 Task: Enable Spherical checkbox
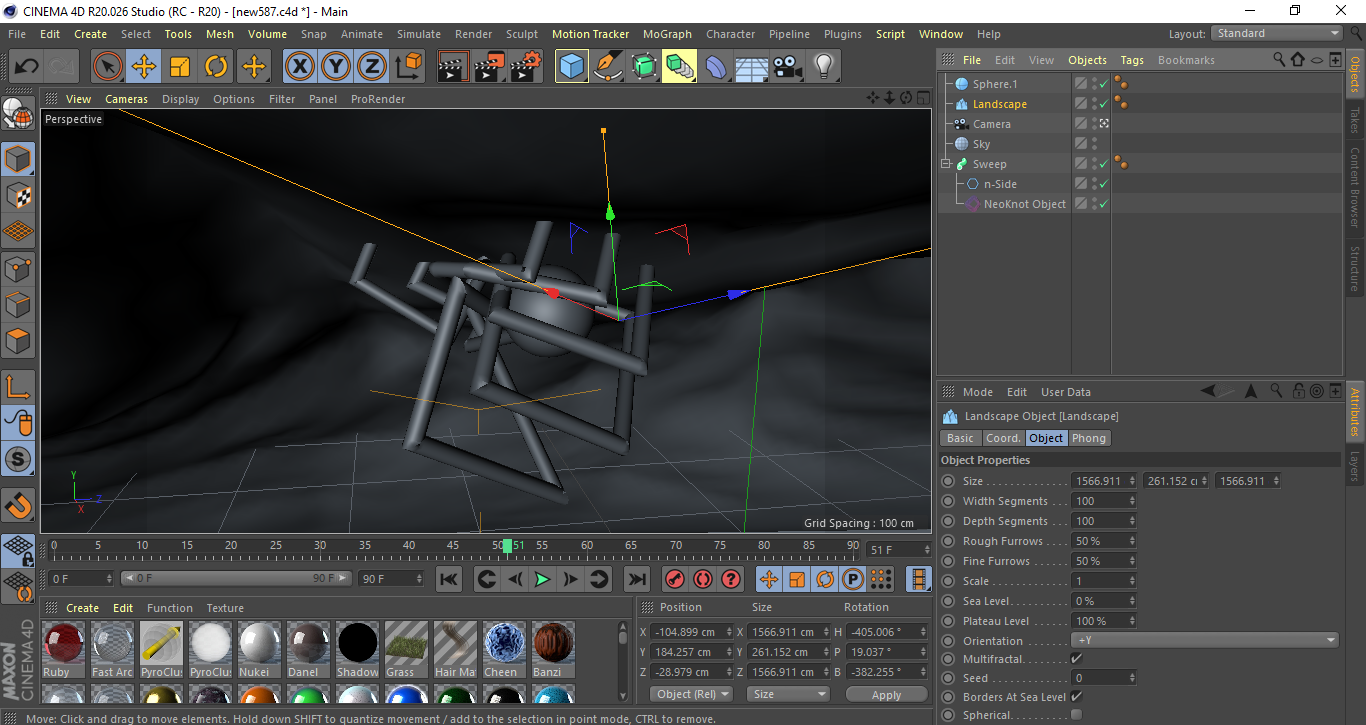pos(1076,715)
